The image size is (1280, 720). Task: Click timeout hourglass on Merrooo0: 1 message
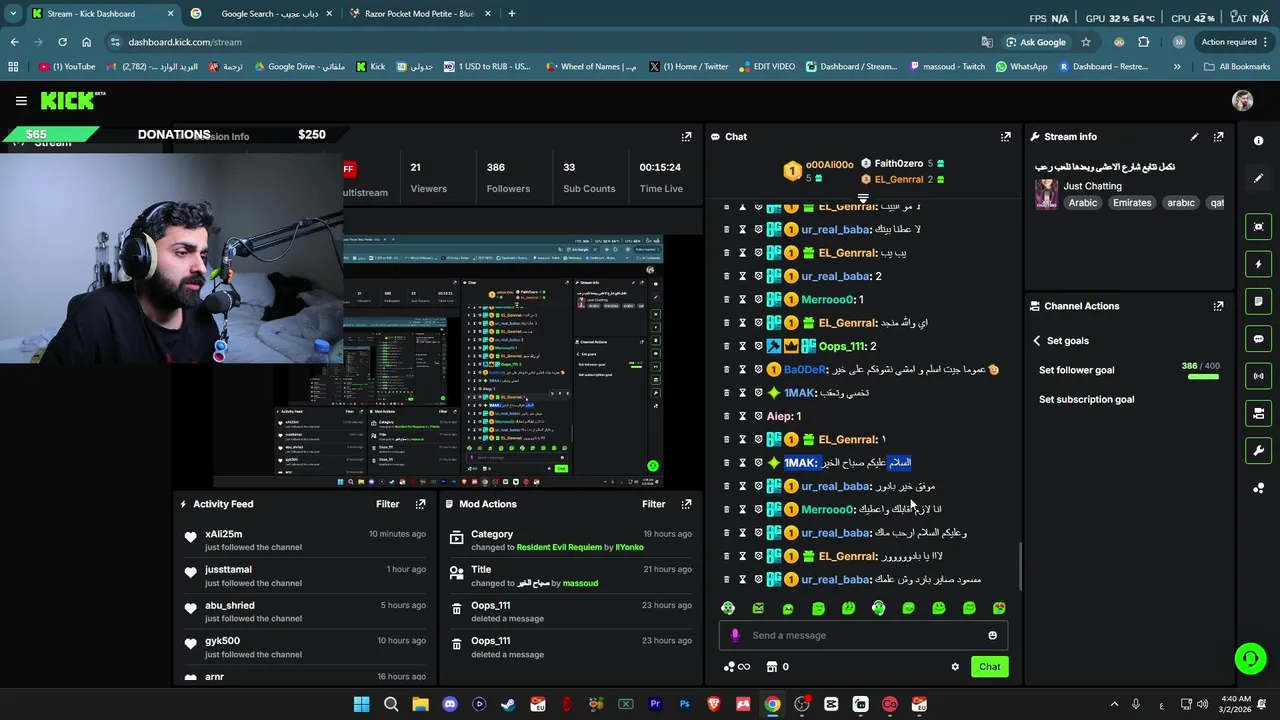(742, 300)
